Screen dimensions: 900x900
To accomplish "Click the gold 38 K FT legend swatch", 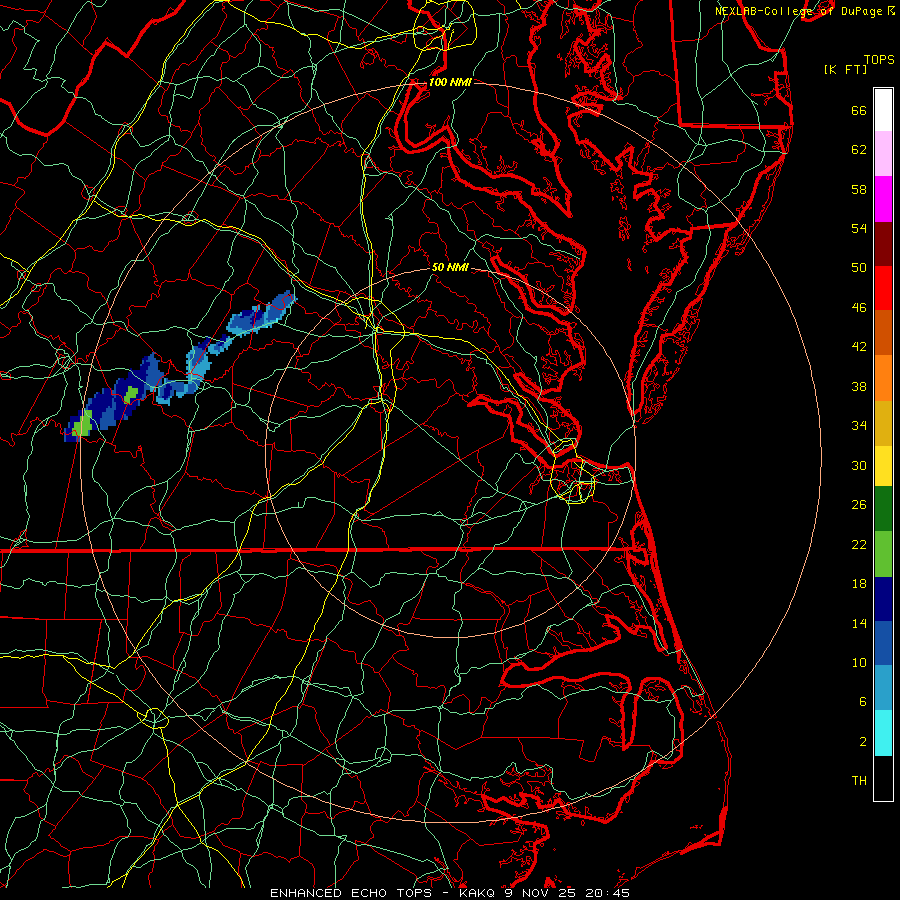I will pyautogui.click(x=883, y=424).
